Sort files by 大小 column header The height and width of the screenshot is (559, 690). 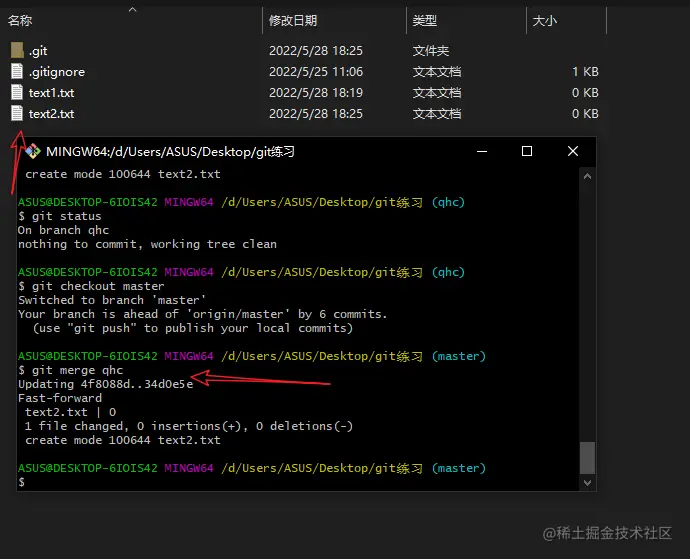(x=545, y=20)
